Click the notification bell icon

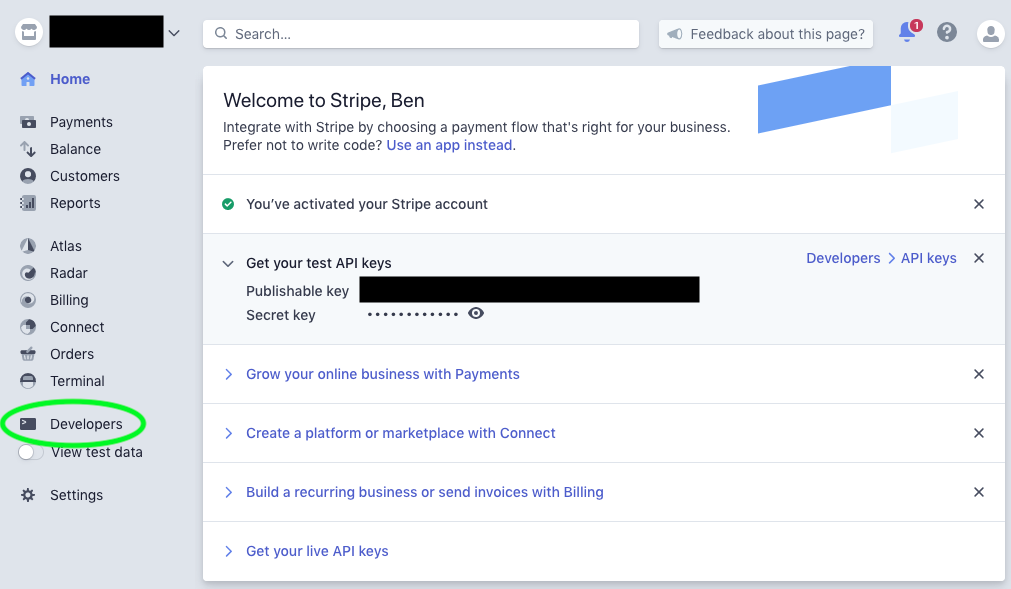coord(907,33)
